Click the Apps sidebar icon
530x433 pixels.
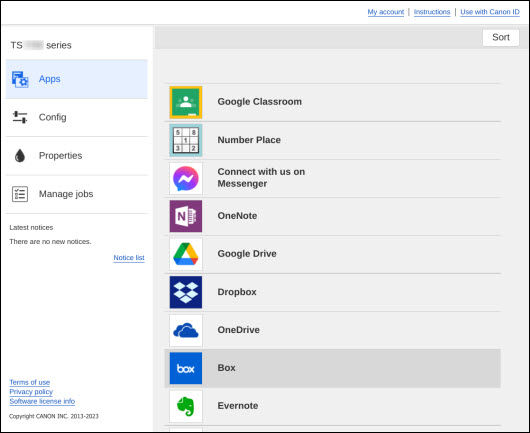coord(20,79)
